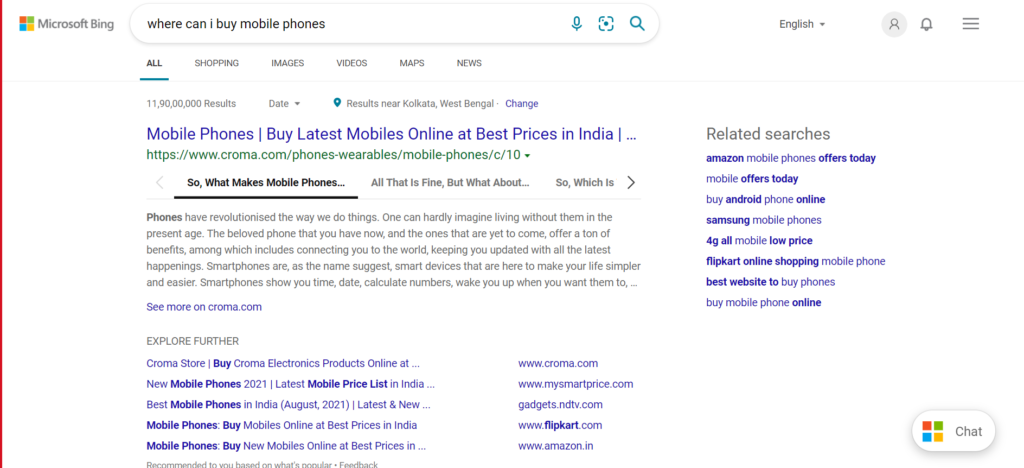Search 'flipkart online shopping mobile phone'
The height and width of the screenshot is (468, 1024).
795,261
